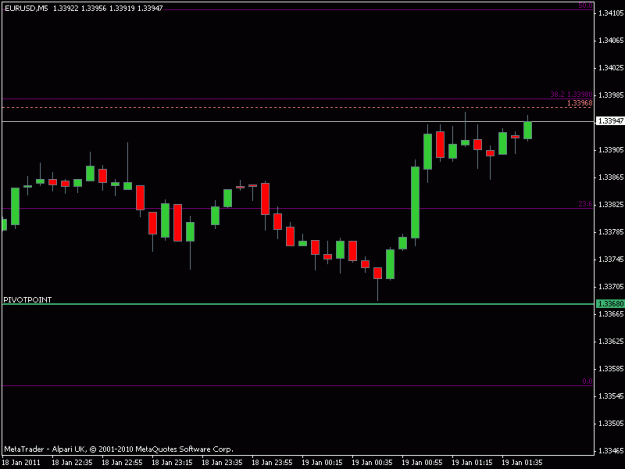Click the 1.33865 price scale value

[x=611, y=177]
